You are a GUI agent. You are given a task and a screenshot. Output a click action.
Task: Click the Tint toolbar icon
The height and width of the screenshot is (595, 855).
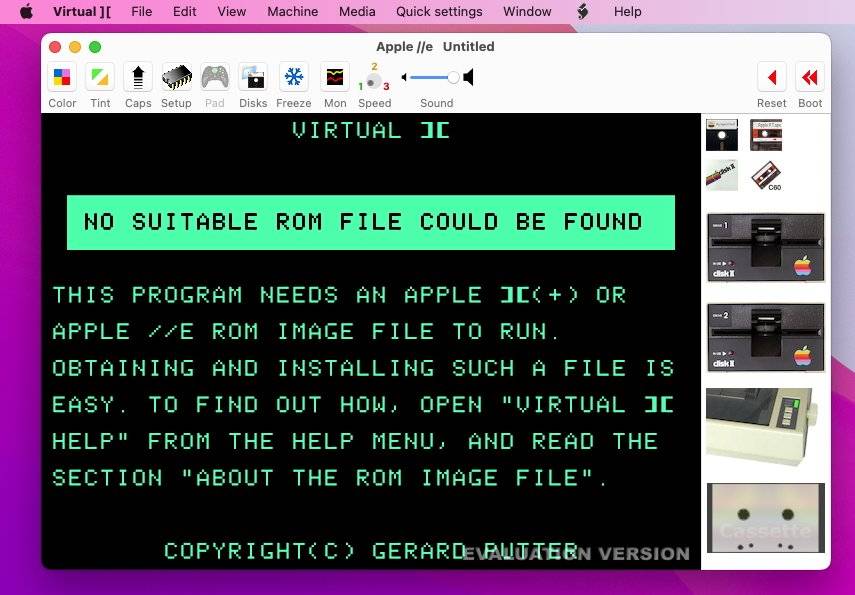coord(100,77)
